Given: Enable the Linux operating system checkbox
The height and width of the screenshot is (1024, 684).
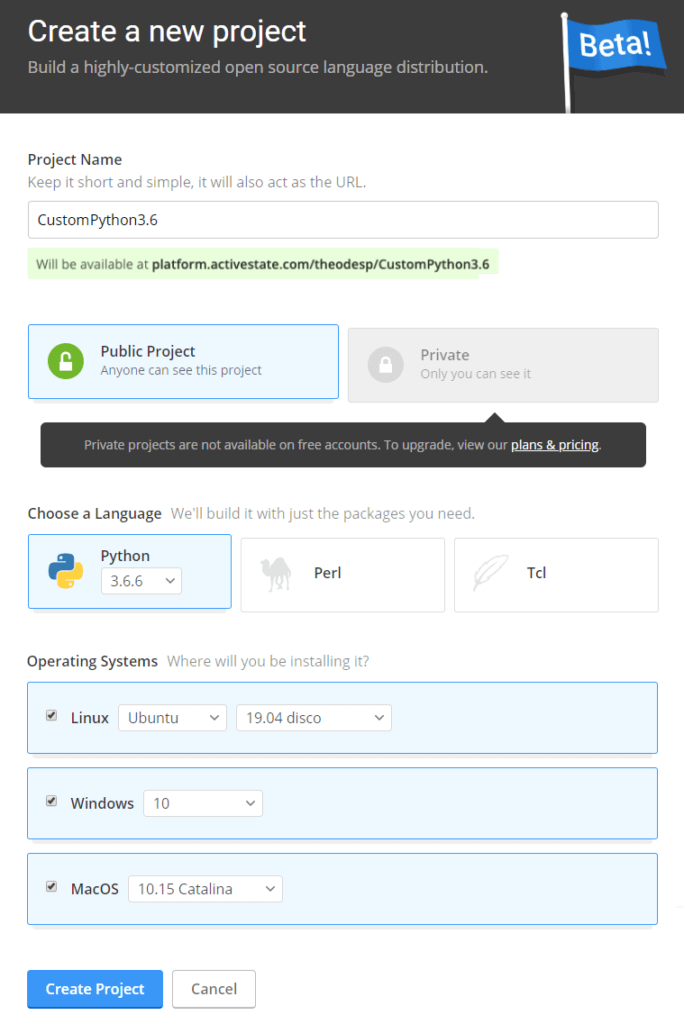Looking at the screenshot, I should tap(51, 716).
